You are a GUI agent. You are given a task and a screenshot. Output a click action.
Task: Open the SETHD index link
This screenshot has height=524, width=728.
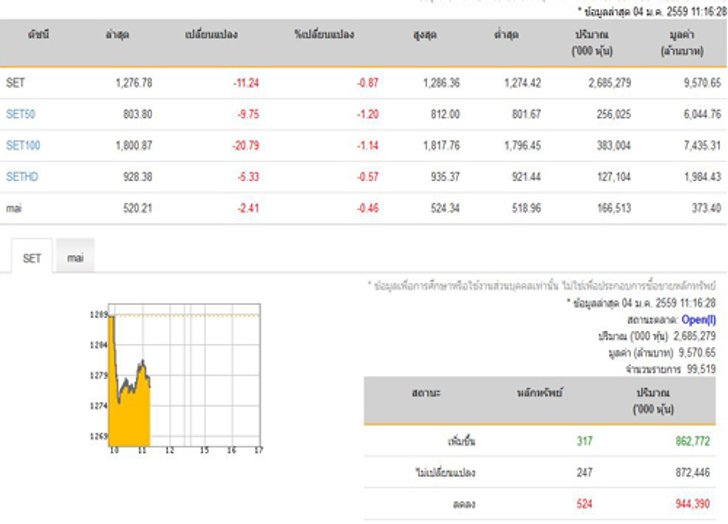[x=22, y=177]
